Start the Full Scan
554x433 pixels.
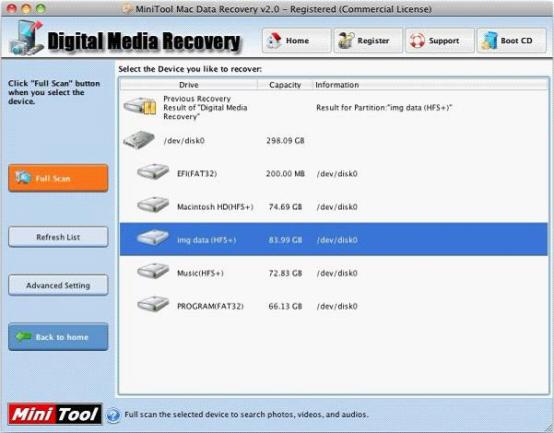pyautogui.click(x=58, y=178)
